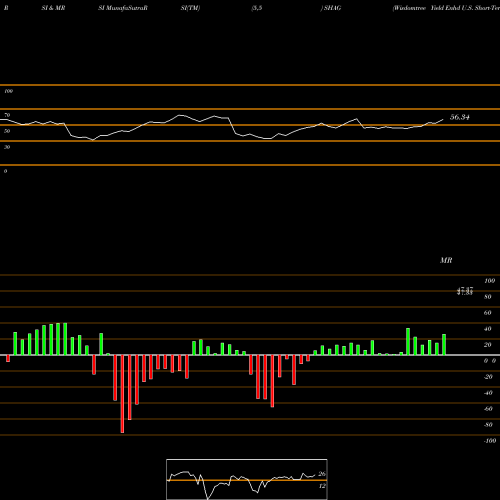This screenshot has height=500, width=500.
Task: Click the value 12 in the mini chart
Action: point(322,486)
